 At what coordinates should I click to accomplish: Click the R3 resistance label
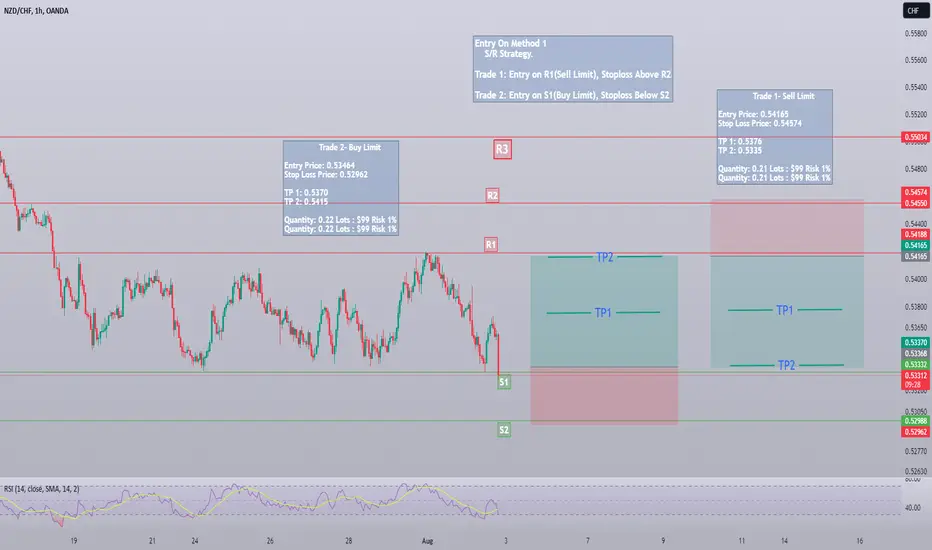click(502, 149)
